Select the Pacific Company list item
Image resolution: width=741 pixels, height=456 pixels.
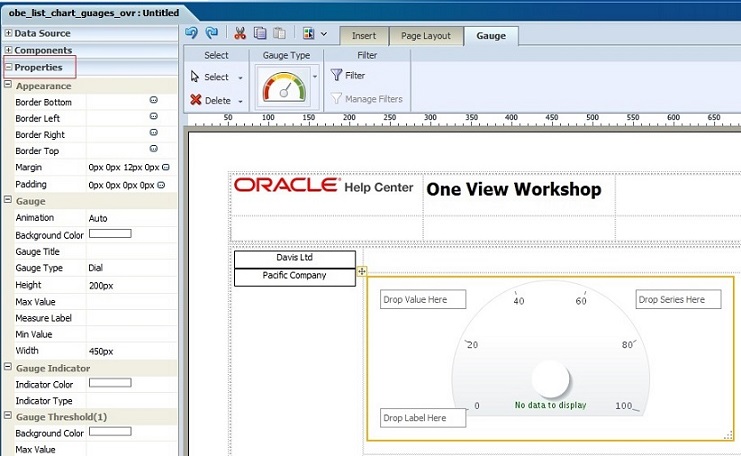[295, 277]
